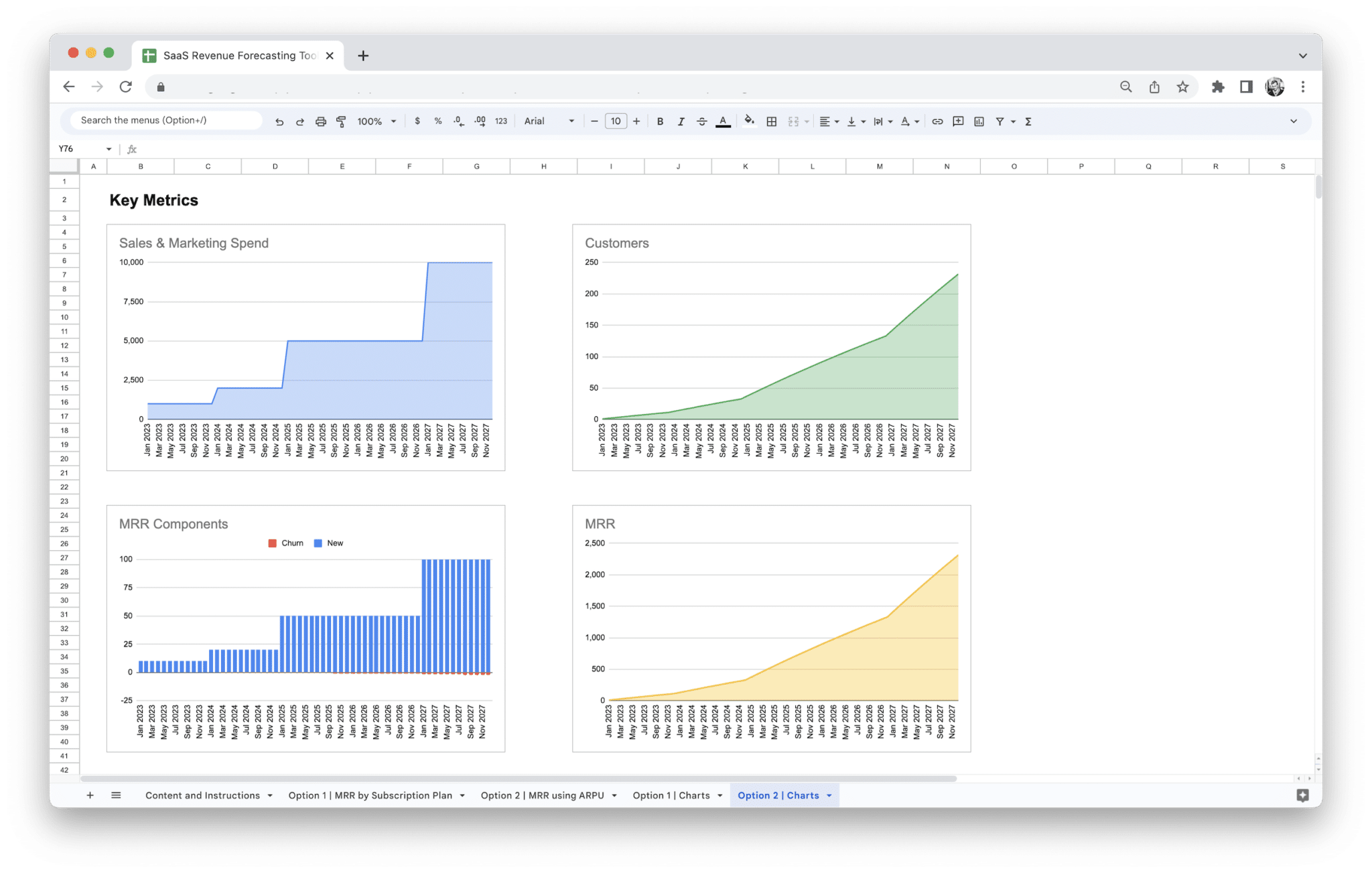The height and width of the screenshot is (873, 1372).
Task: Apply bold formatting from the toolbar
Action: 660,121
